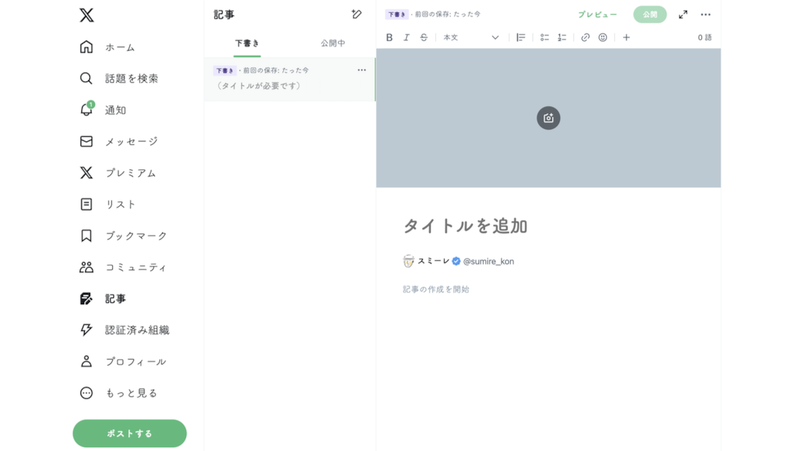Open もっと見る more menu
Image resolution: width=800 pixels, height=451 pixels.
[x=118, y=393]
